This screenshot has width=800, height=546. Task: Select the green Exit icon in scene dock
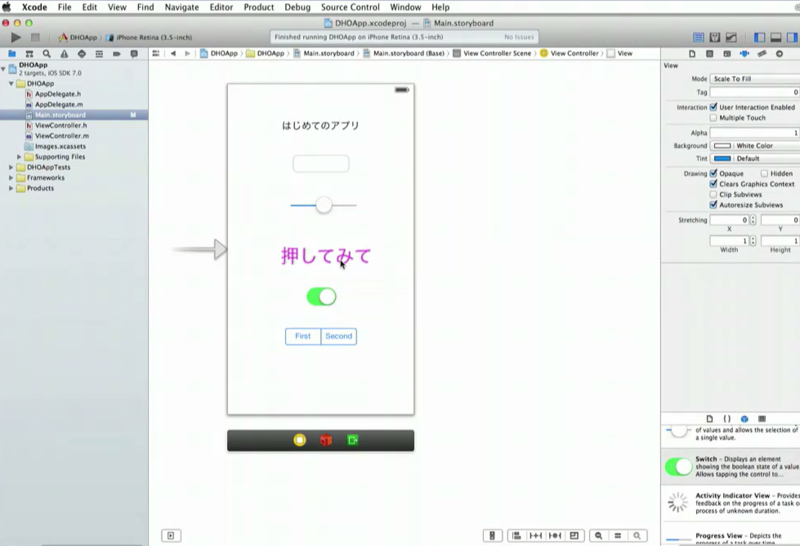click(352, 440)
